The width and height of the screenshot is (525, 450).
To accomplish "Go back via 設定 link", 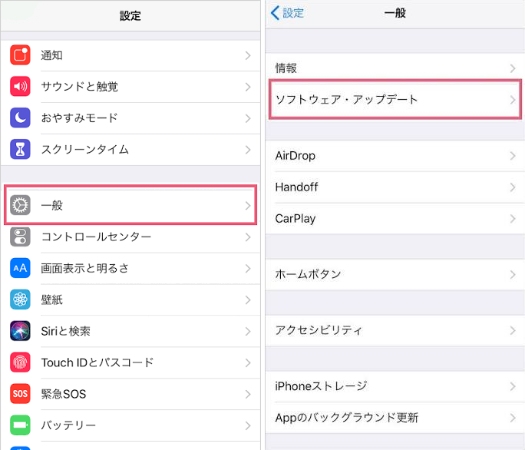I will (293, 13).
